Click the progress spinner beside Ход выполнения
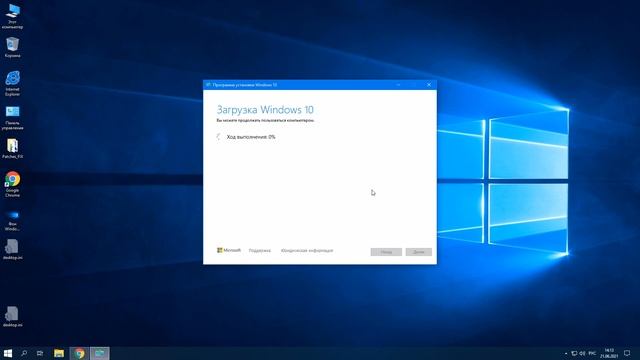640x360 pixels. (219, 137)
